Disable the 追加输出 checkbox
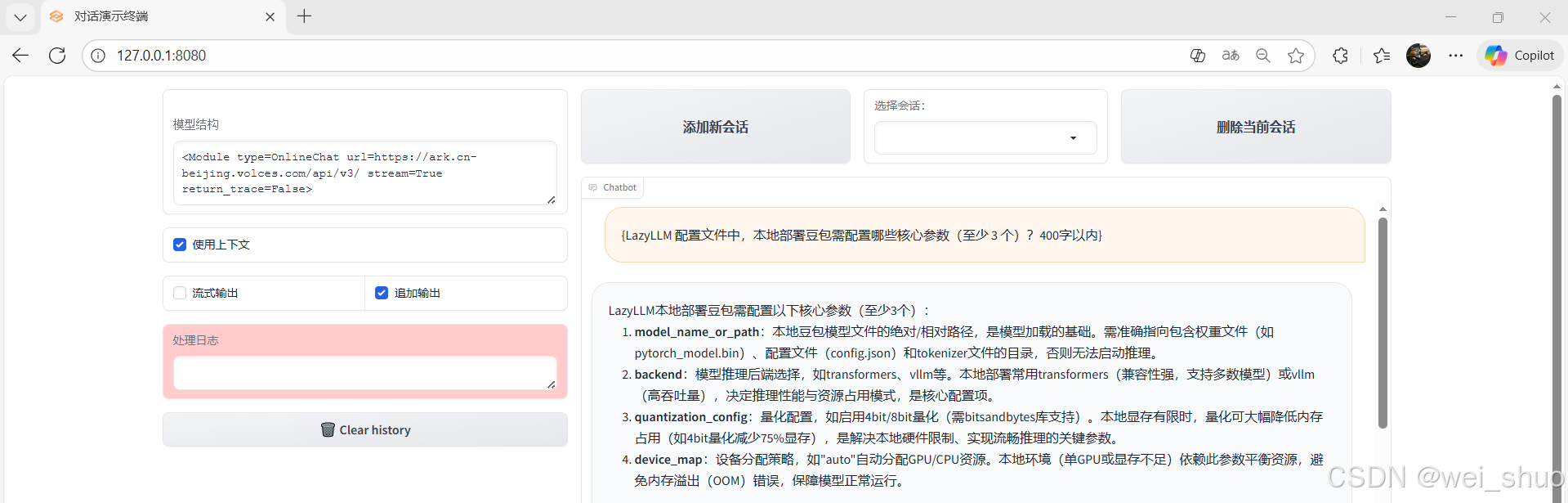Image resolution: width=1568 pixels, height=503 pixels. pyautogui.click(x=382, y=293)
